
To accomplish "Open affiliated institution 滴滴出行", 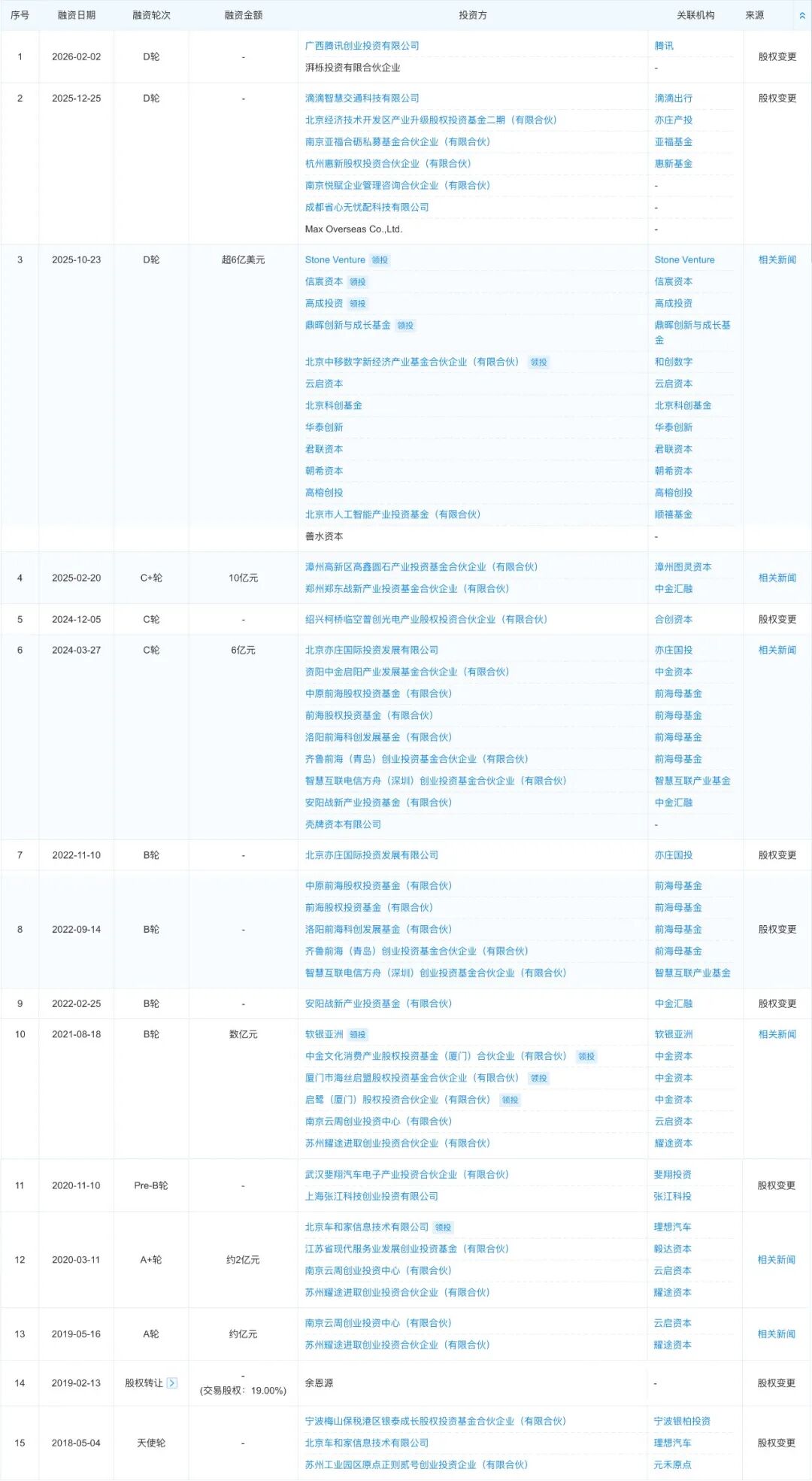I will [x=674, y=99].
